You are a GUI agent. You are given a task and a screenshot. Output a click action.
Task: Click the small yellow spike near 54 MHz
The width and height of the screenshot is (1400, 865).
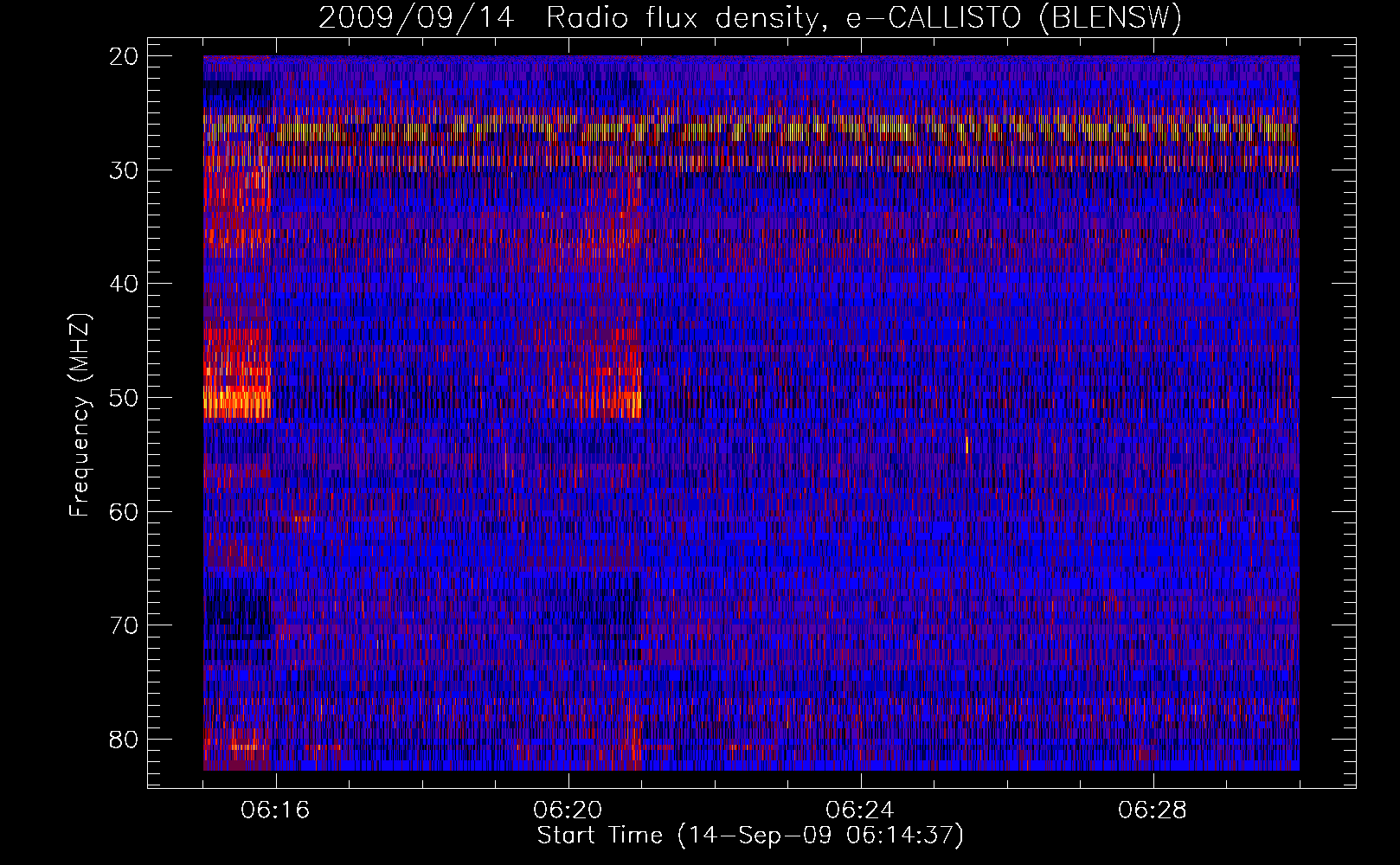(967, 445)
